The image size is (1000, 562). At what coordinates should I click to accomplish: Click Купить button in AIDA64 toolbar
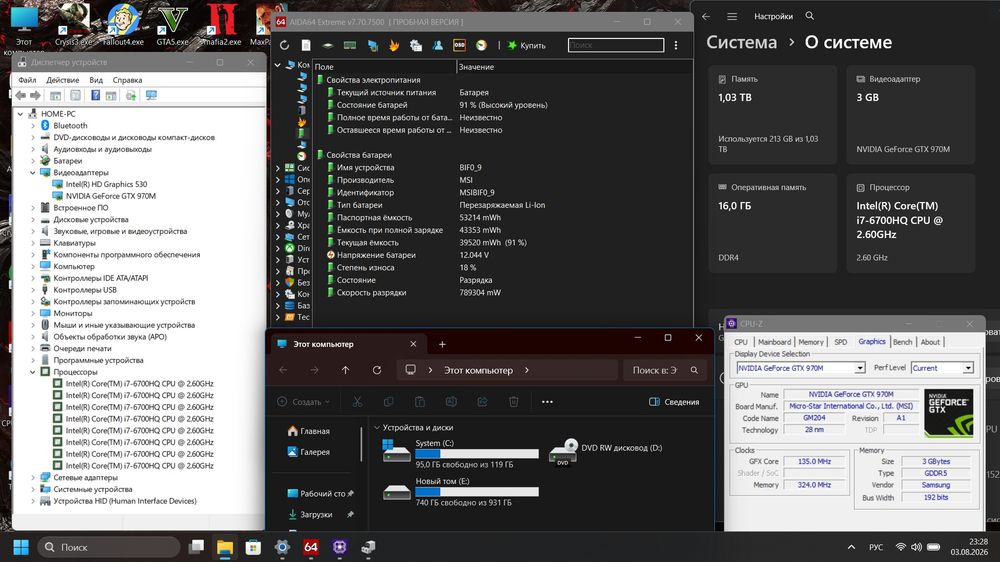(x=527, y=45)
